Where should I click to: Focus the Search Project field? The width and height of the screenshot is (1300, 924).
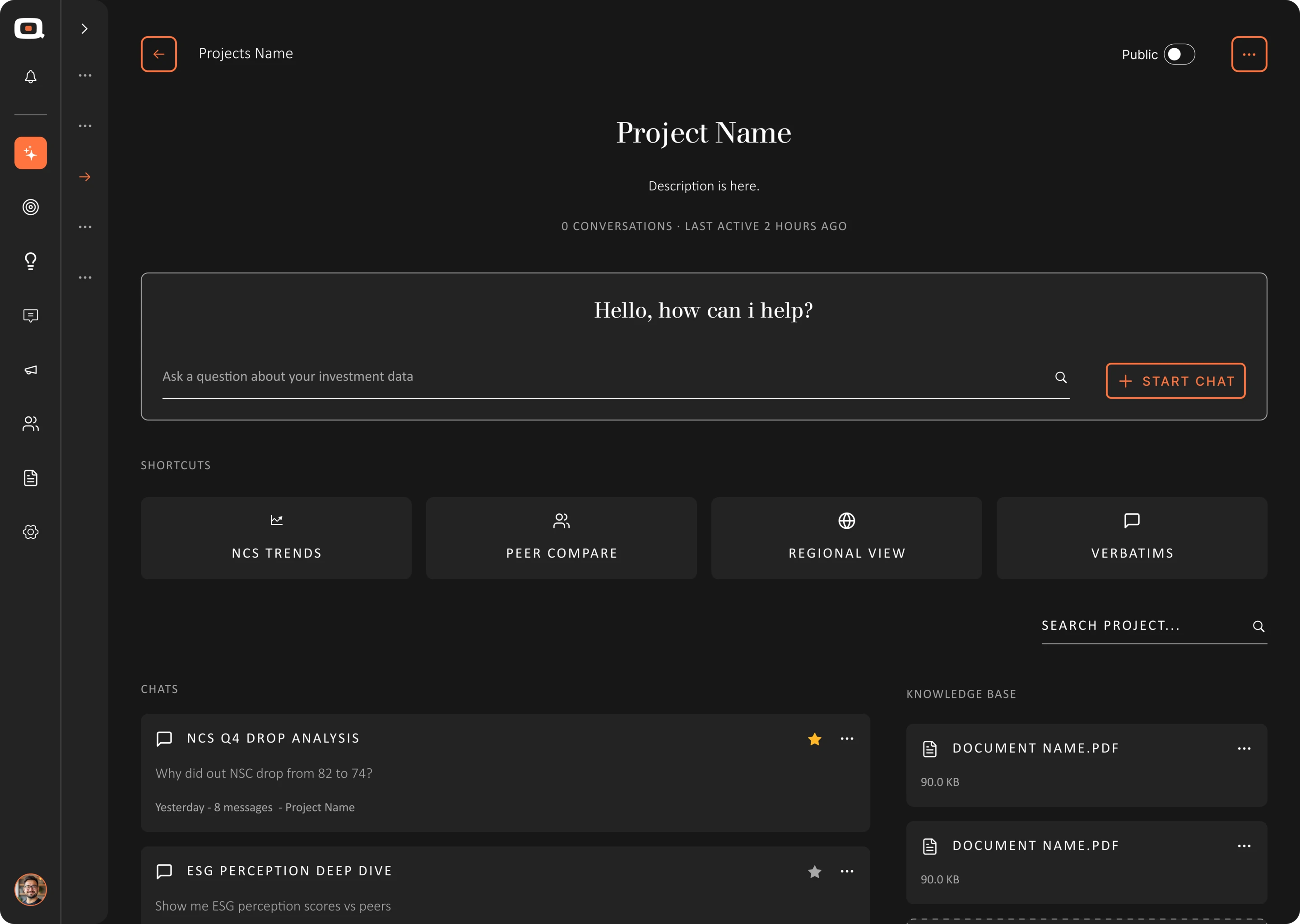(x=1154, y=626)
